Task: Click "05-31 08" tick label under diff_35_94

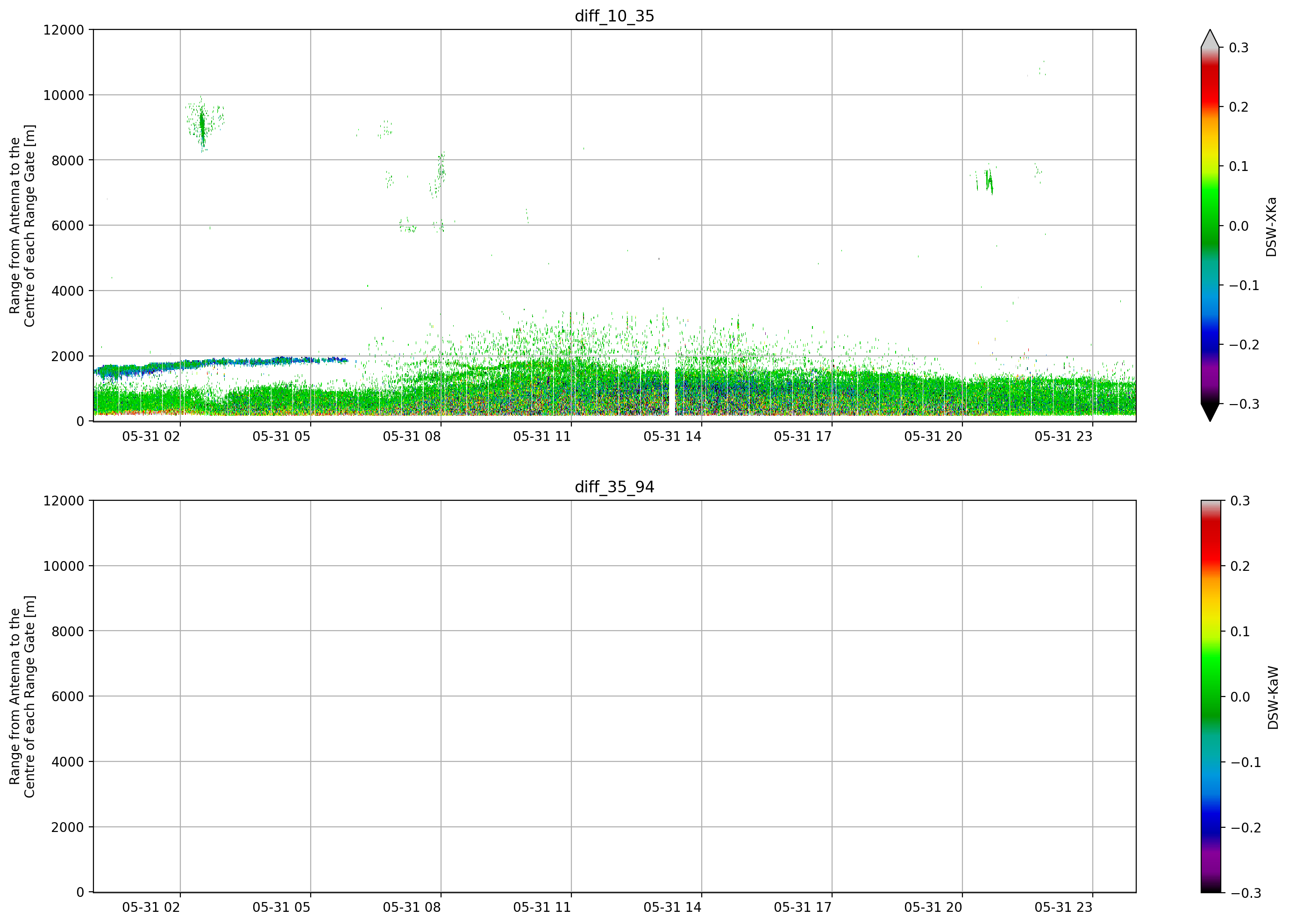Action: (412, 908)
